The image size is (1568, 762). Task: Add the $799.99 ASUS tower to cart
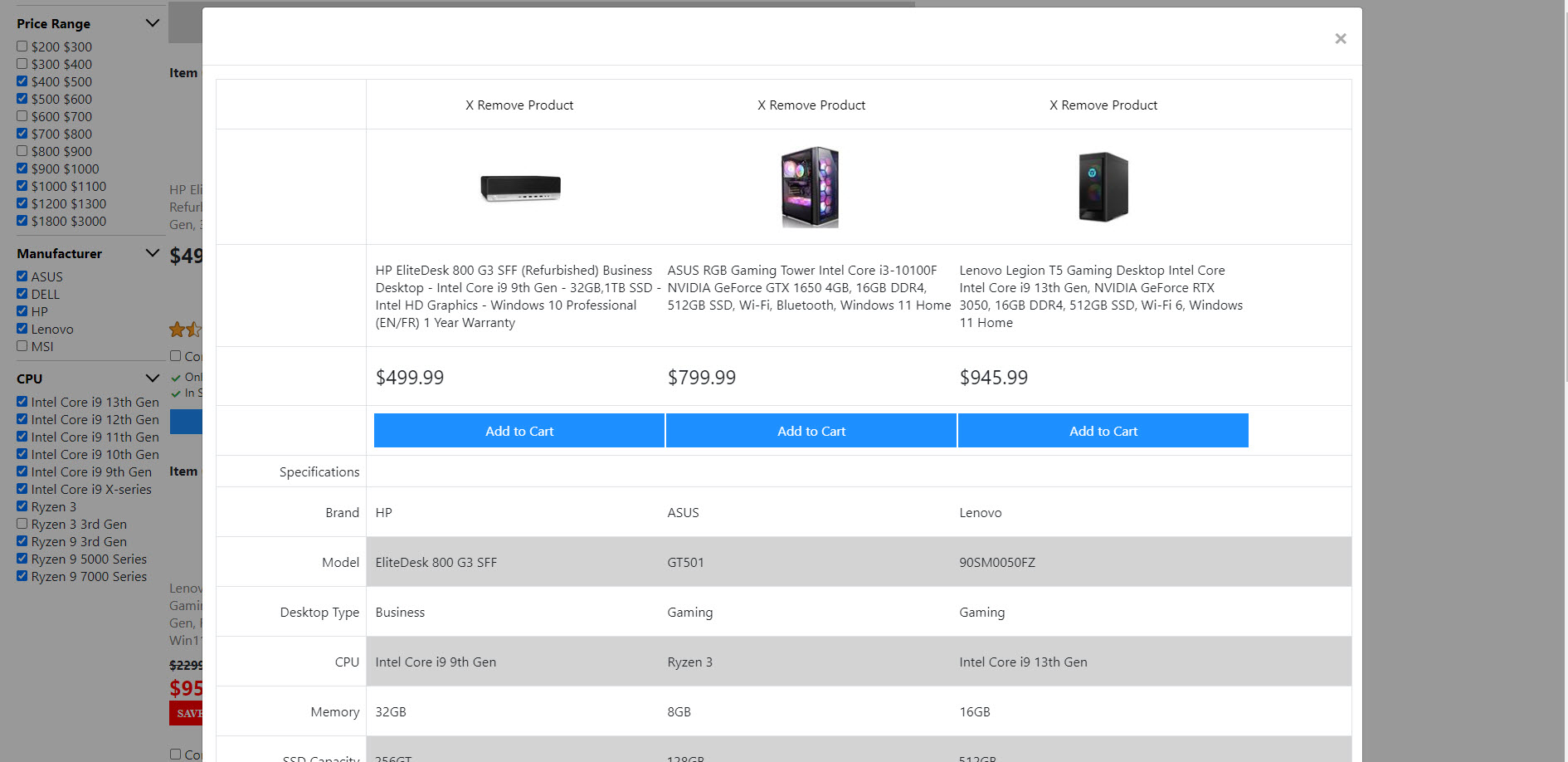click(811, 431)
